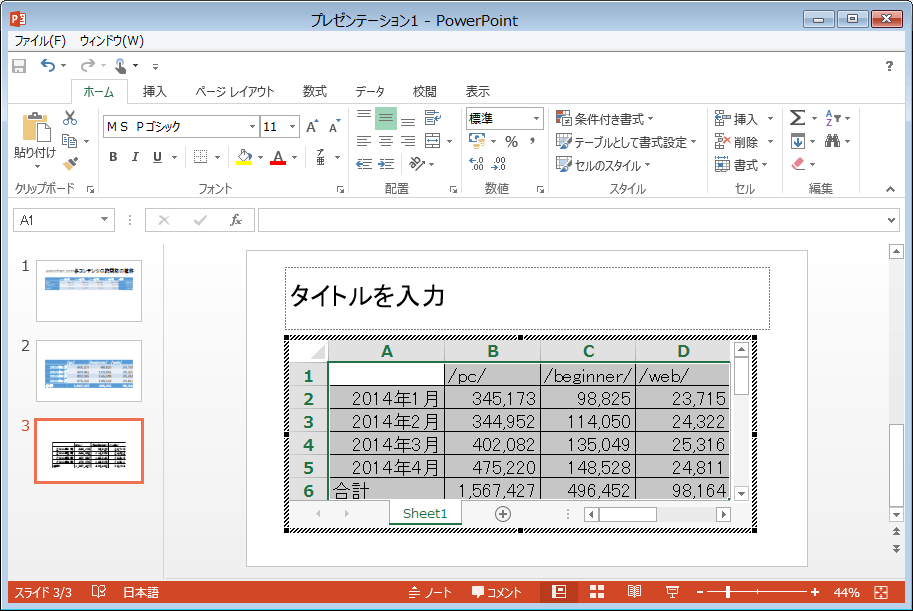The height and width of the screenshot is (611, 913).
Task: Decrease decimal places icon
Action: point(499,164)
